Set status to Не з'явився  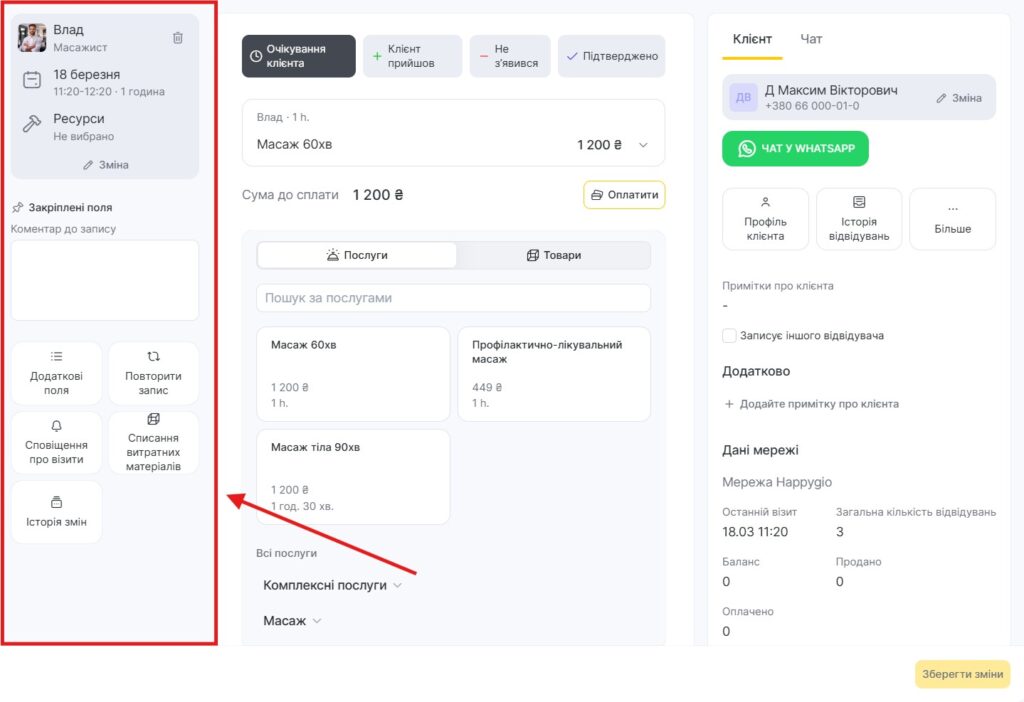tap(510, 56)
